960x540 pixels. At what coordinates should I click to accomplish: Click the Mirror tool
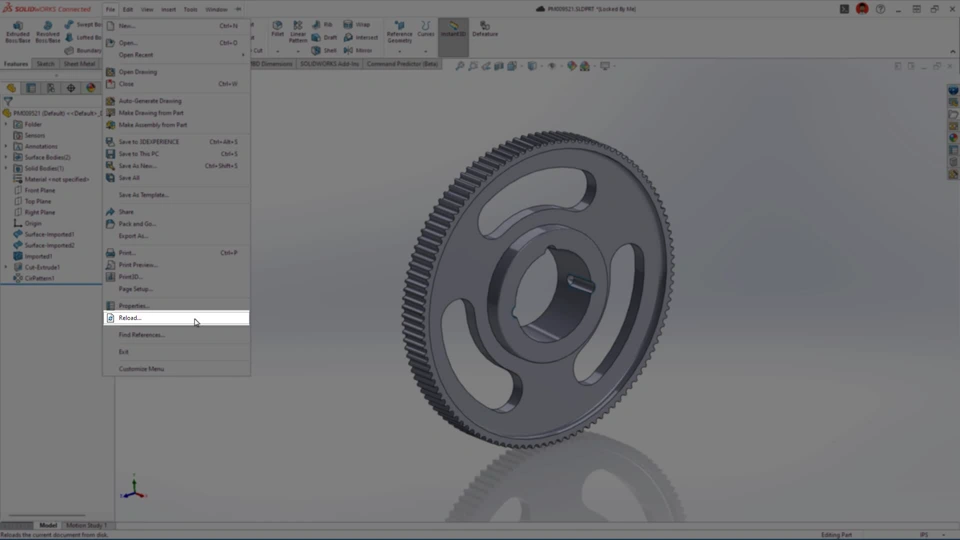[x=358, y=50]
